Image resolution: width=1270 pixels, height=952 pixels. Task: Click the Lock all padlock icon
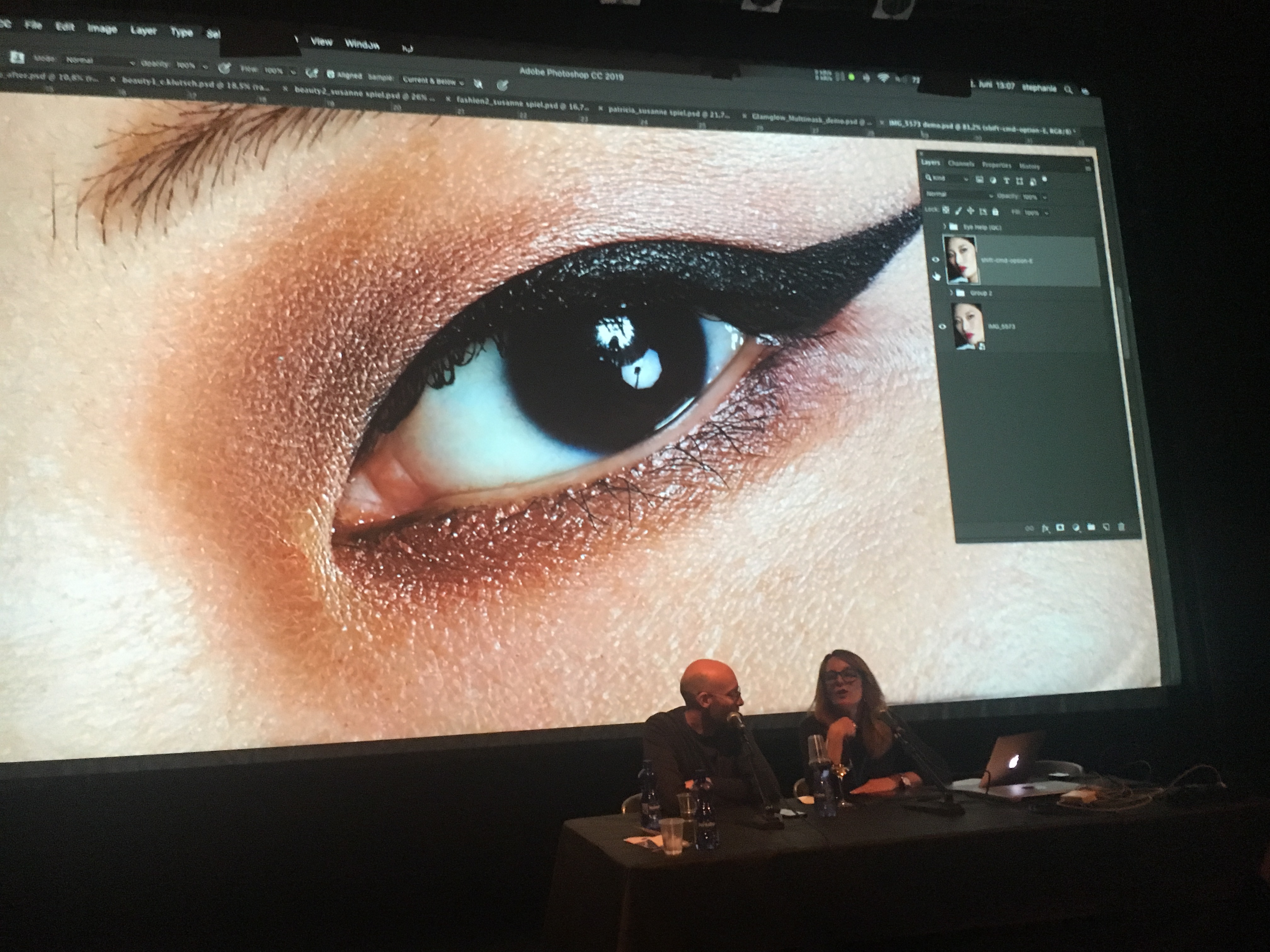pyautogui.click(x=996, y=212)
